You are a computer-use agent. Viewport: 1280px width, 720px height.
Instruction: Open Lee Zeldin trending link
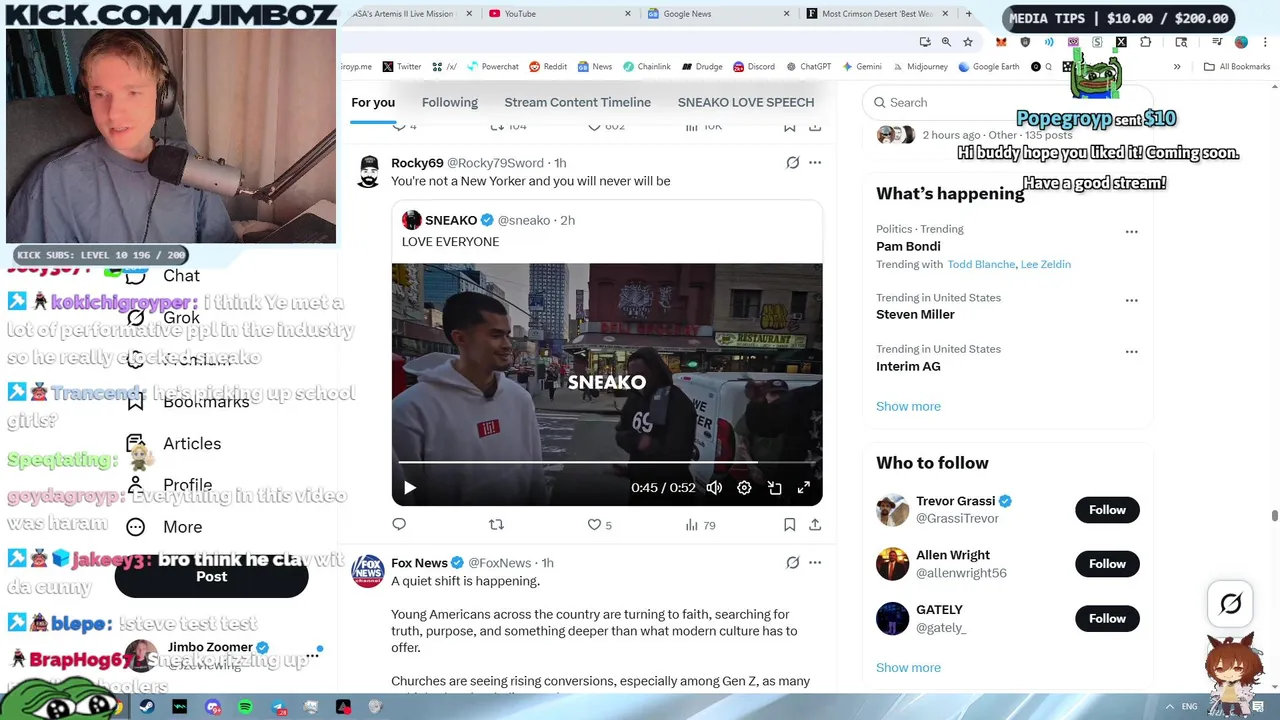click(x=1046, y=264)
